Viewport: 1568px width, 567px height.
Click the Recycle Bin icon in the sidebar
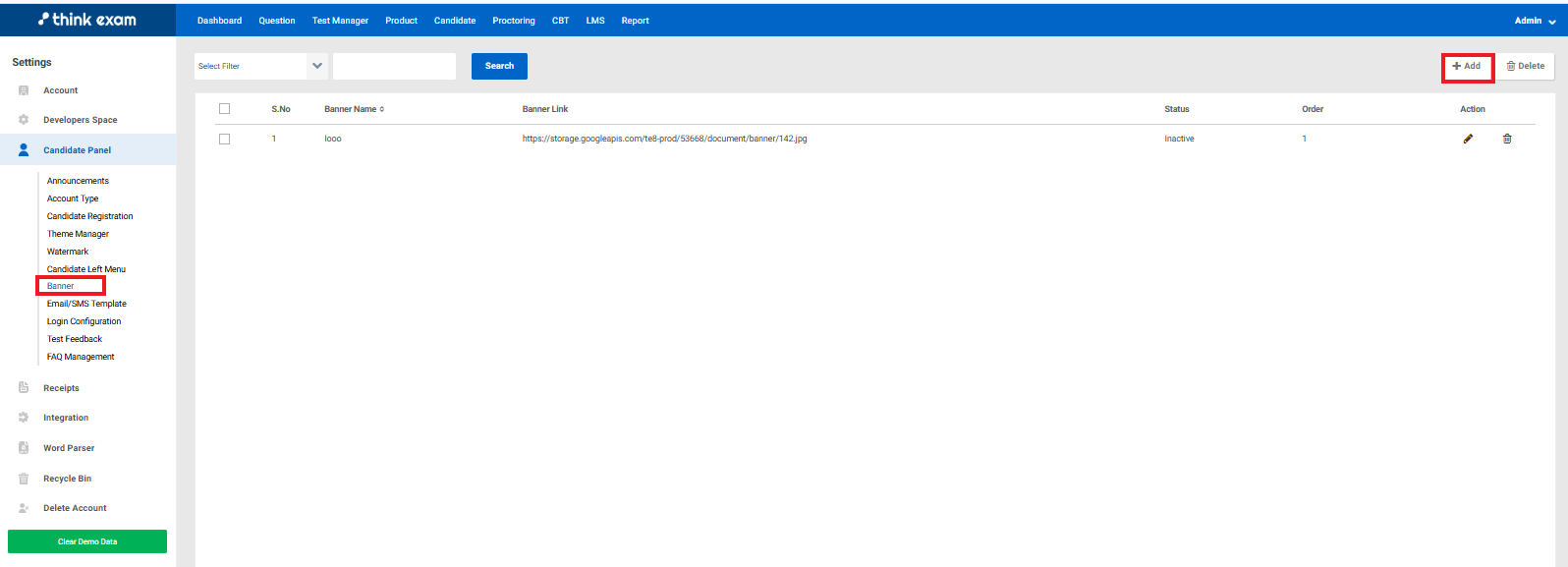click(24, 479)
